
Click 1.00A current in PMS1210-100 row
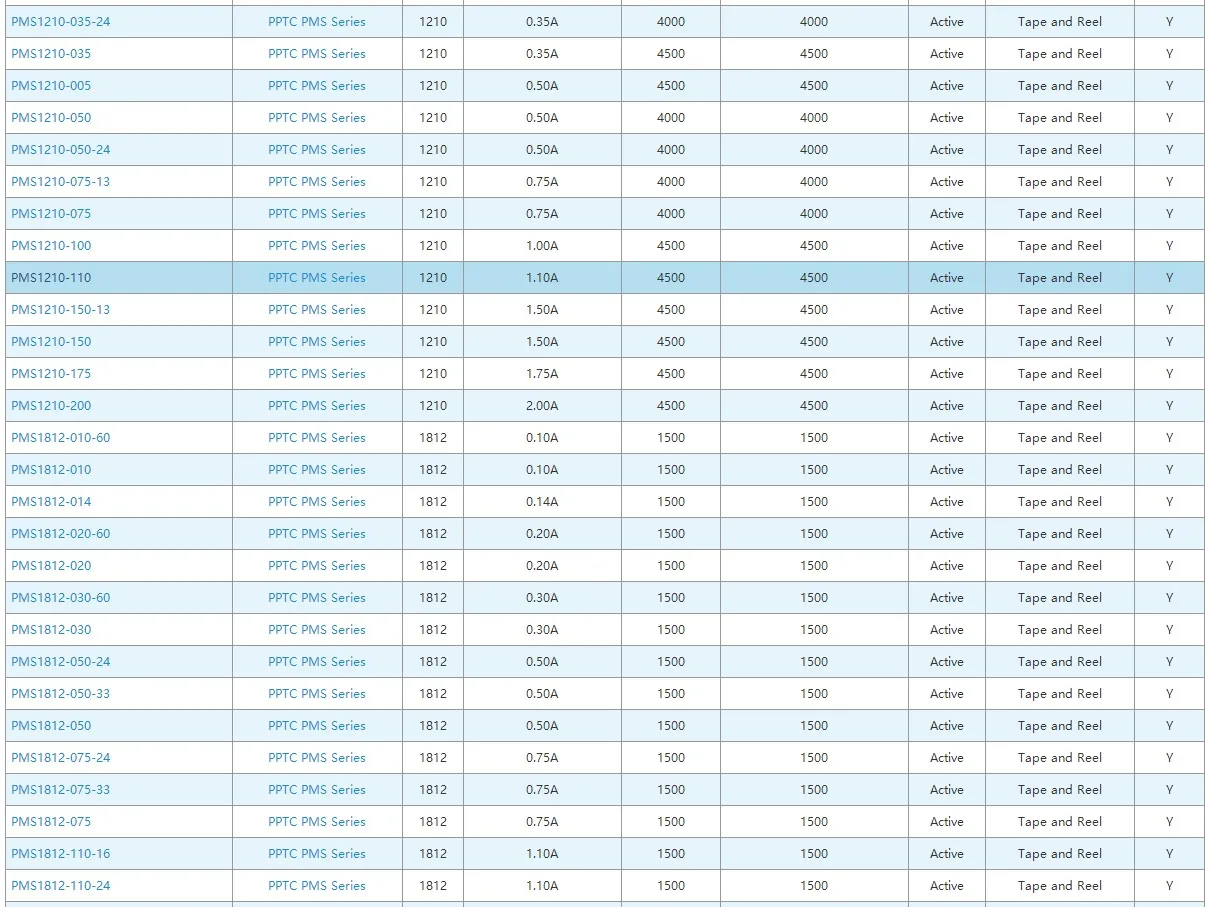542,246
